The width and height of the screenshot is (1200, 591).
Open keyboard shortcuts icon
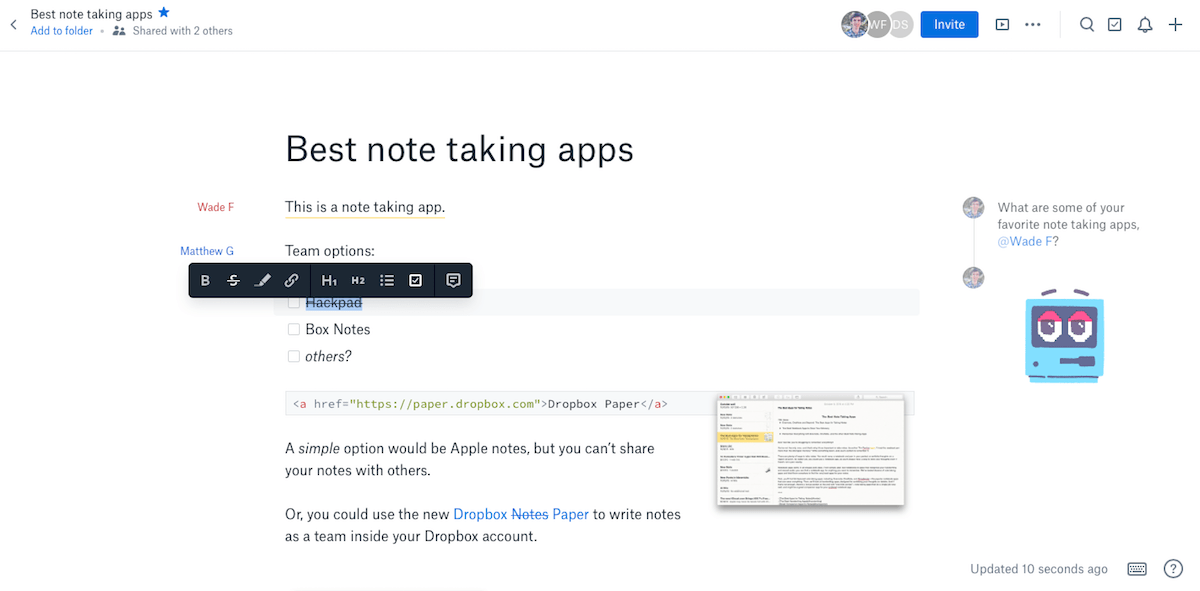pyautogui.click(x=1137, y=569)
